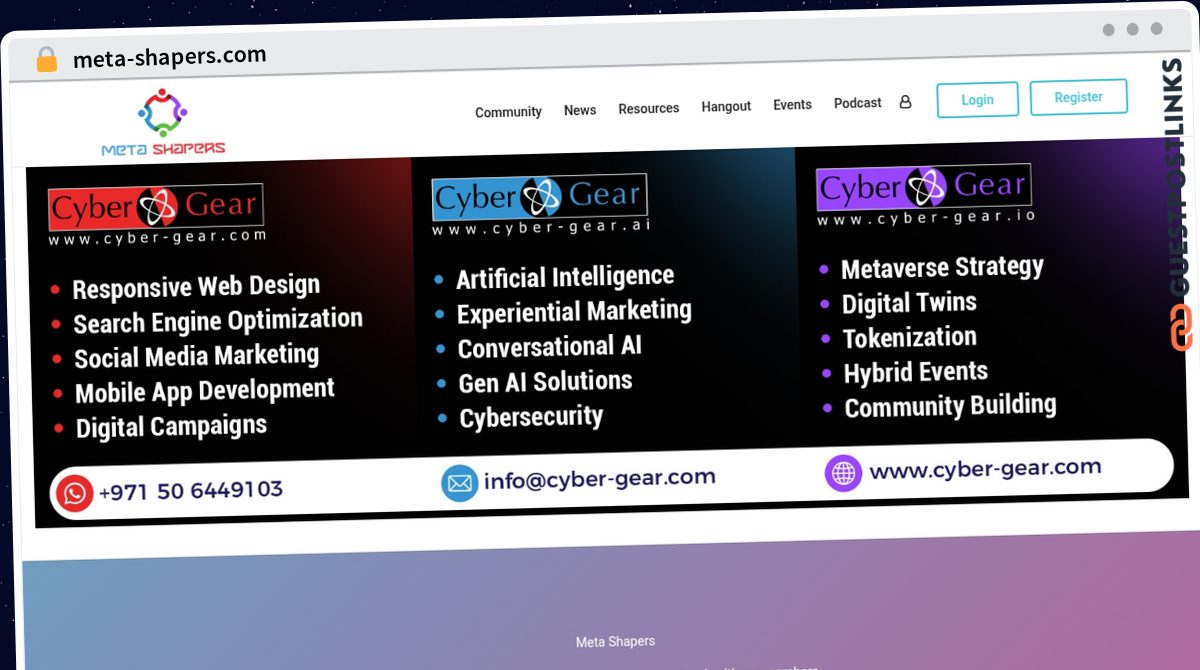Open the Podcast page

tap(858, 103)
